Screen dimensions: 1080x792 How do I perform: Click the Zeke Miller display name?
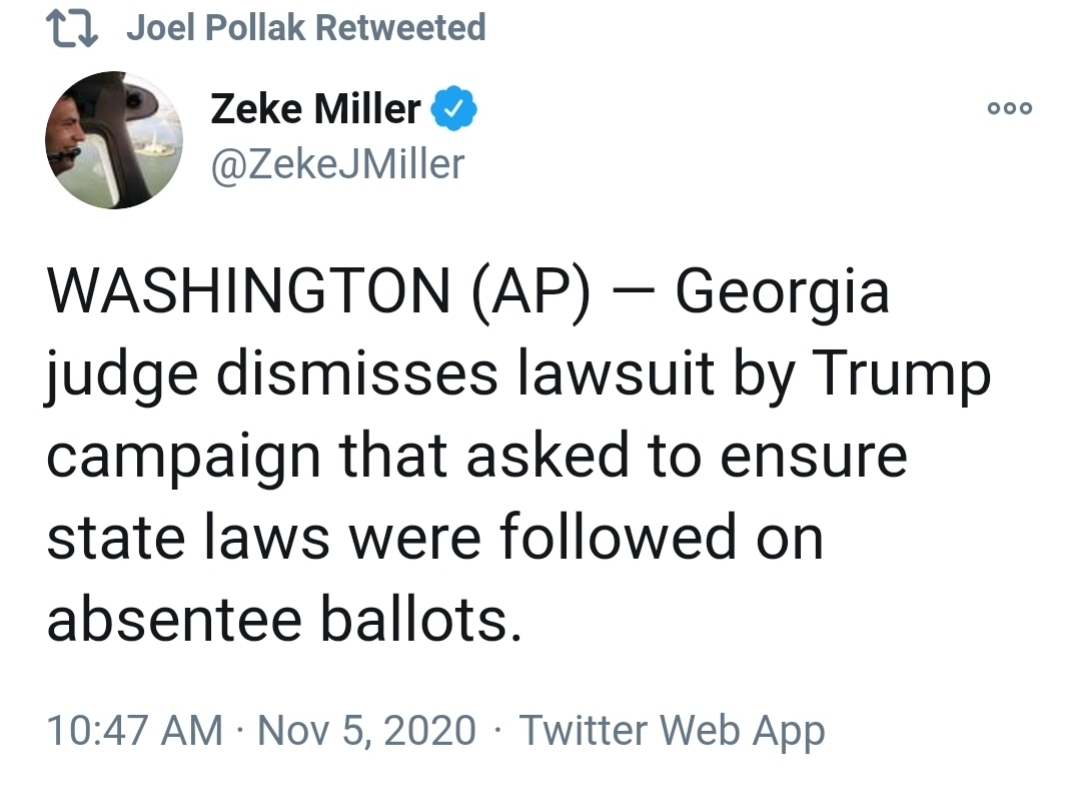tap(315, 109)
